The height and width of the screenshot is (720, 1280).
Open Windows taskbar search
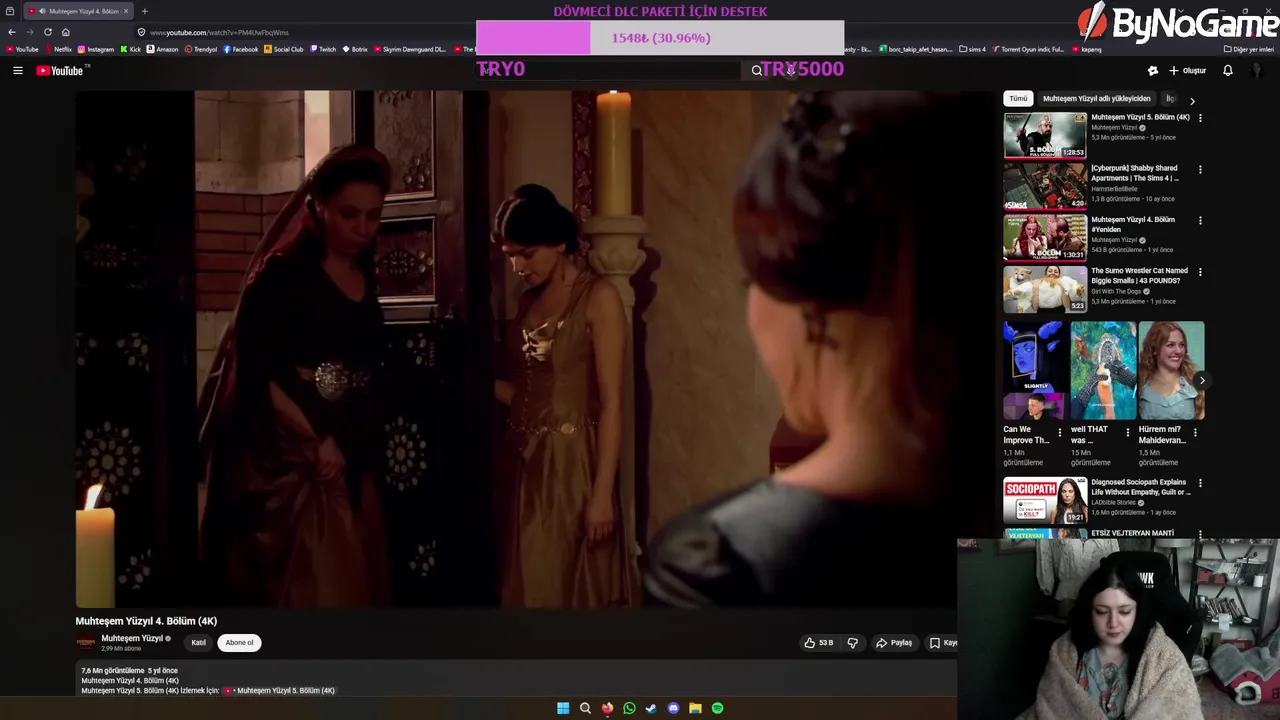pos(585,708)
